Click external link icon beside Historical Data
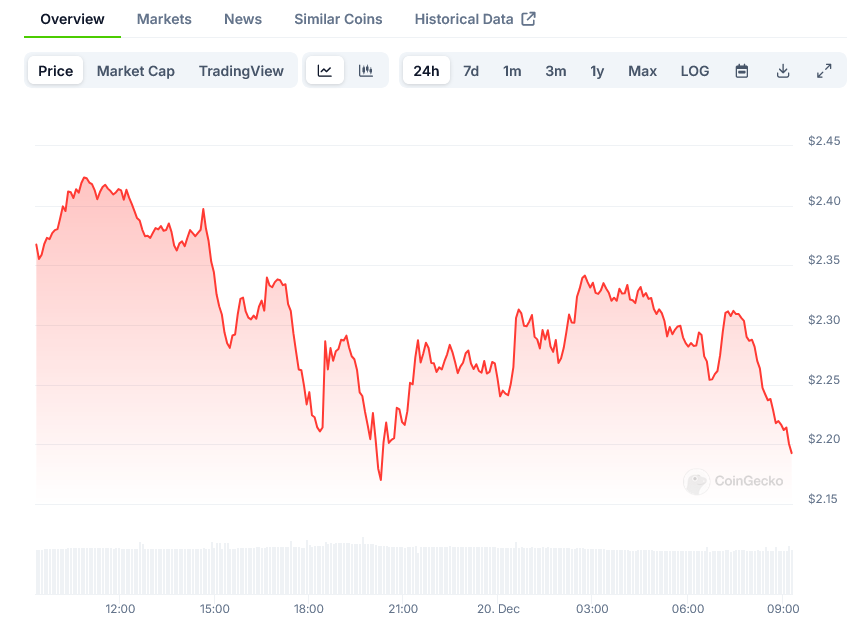The height and width of the screenshot is (630, 847). tap(529, 19)
